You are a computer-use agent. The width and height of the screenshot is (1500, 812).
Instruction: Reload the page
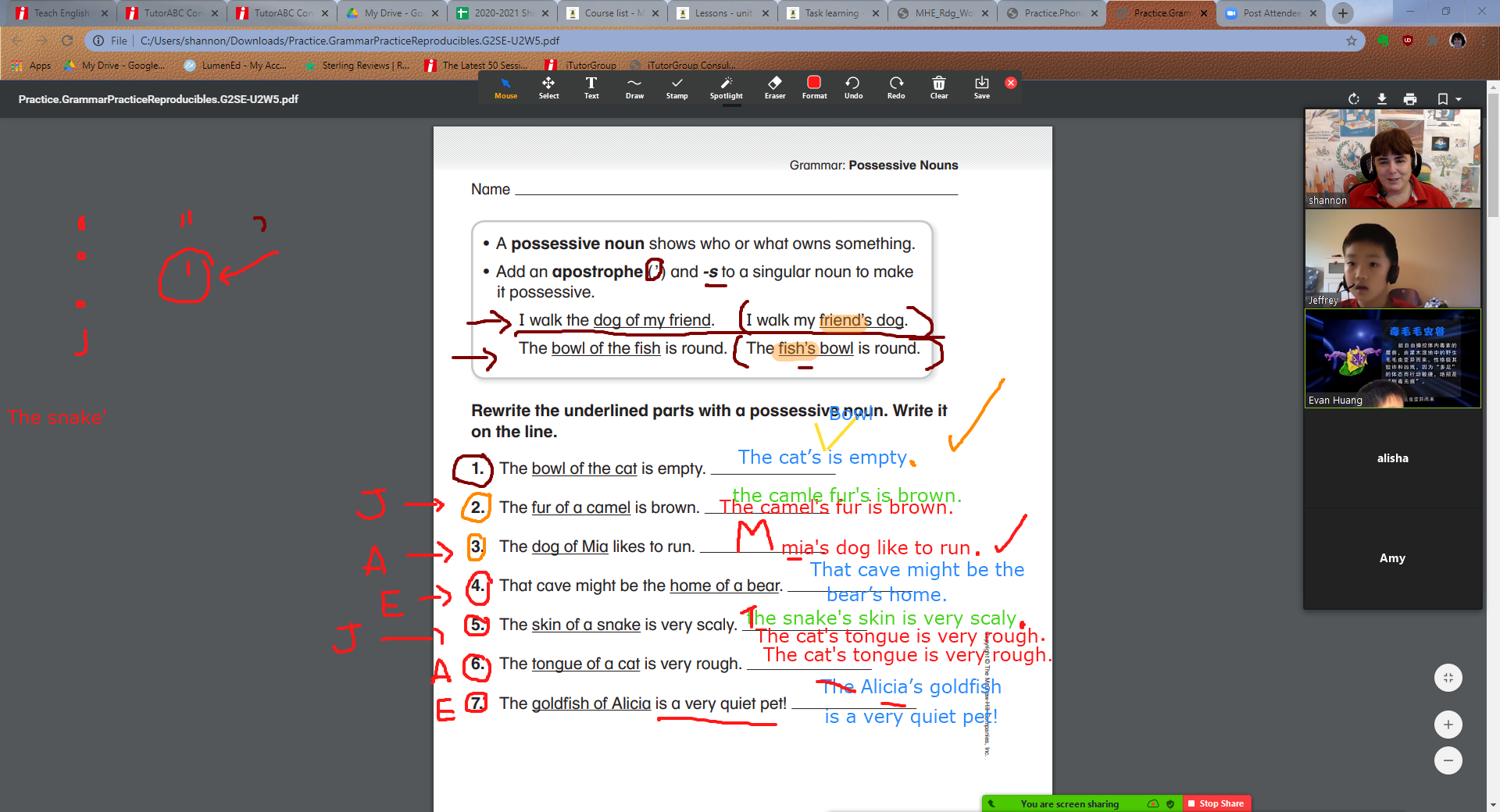tap(67, 41)
